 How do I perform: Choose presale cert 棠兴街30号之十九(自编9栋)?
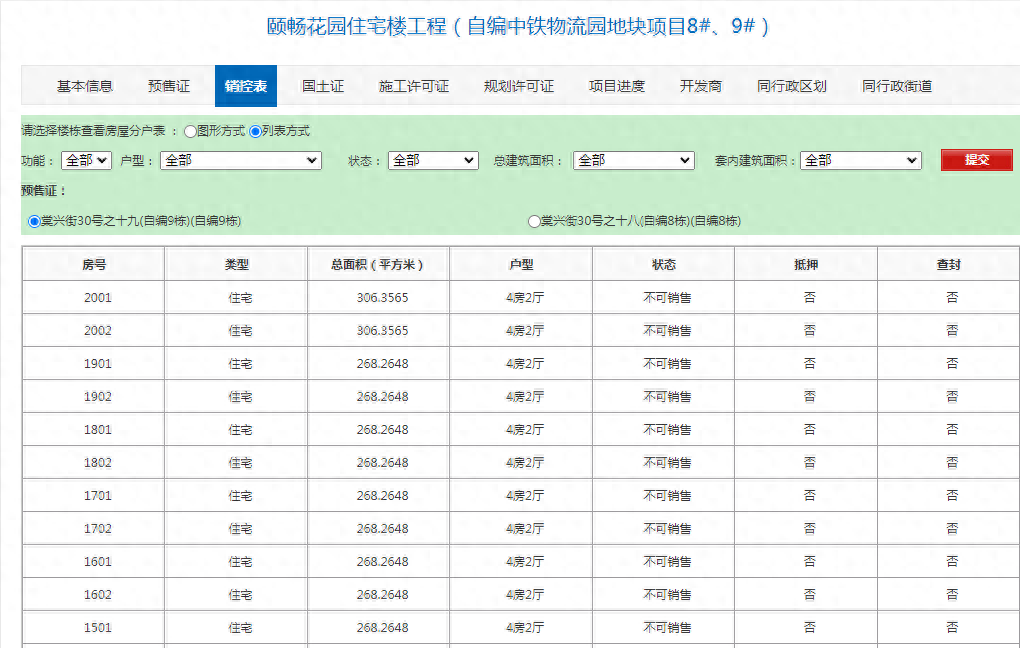point(33,221)
